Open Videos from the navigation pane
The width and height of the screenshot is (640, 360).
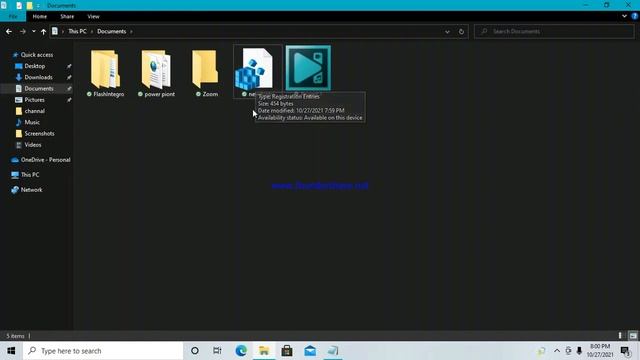pos(33,145)
